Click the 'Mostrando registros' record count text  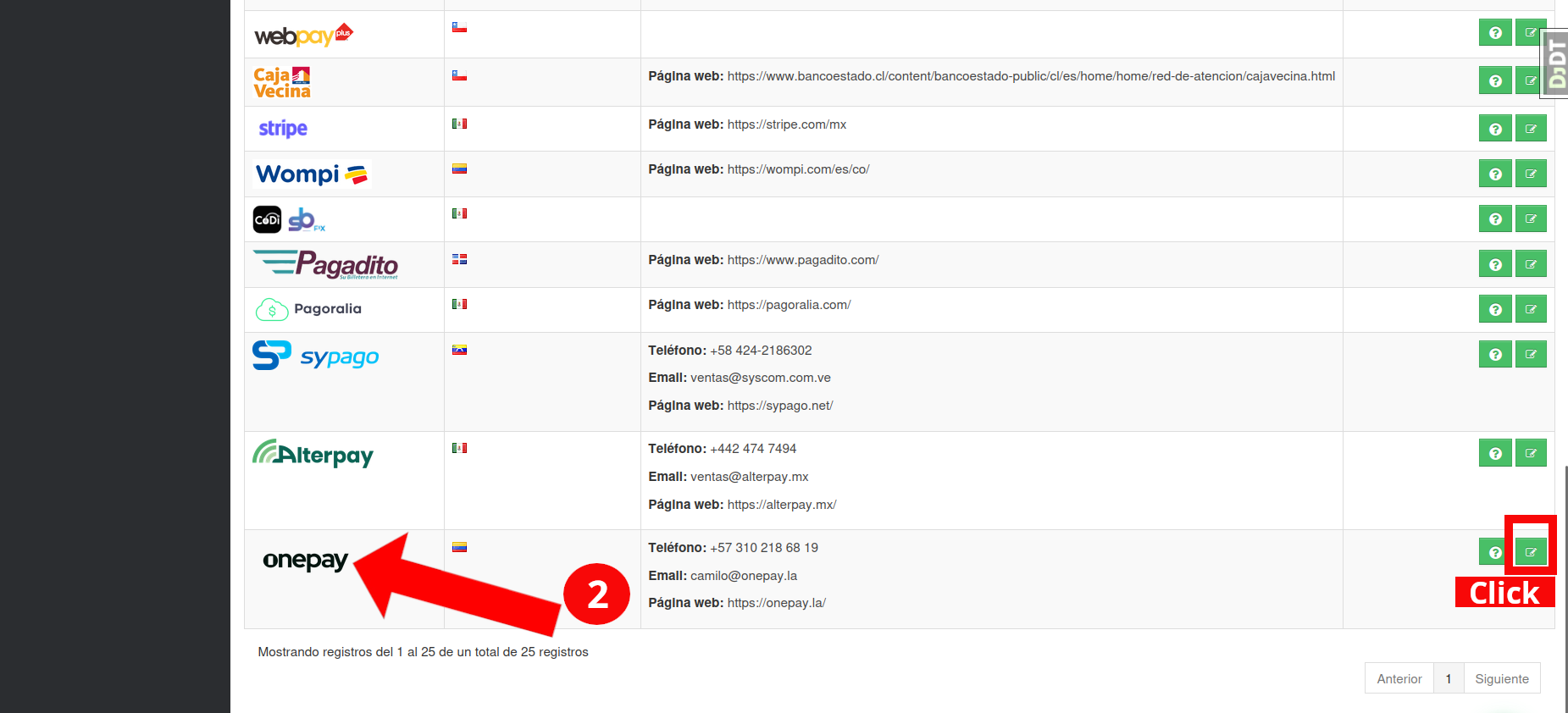[x=423, y=652]
